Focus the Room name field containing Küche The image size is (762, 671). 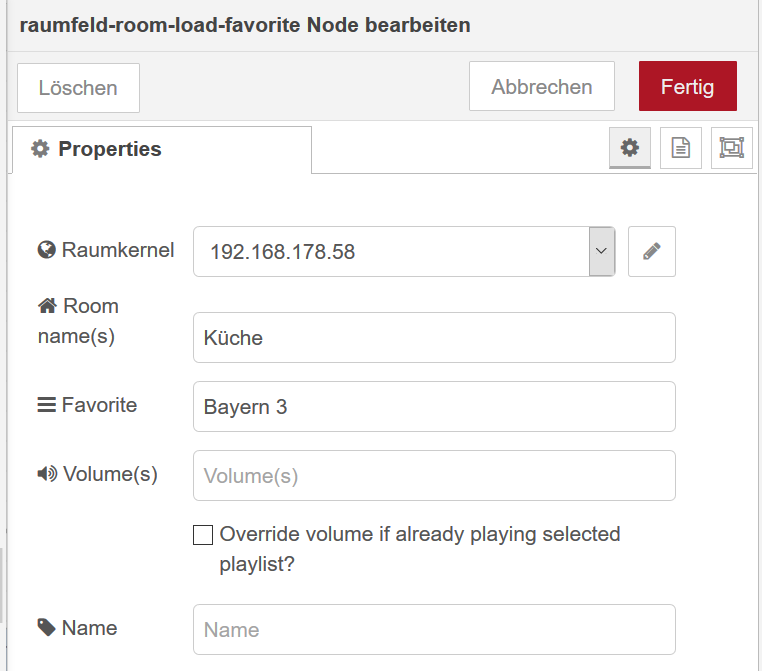434,337
